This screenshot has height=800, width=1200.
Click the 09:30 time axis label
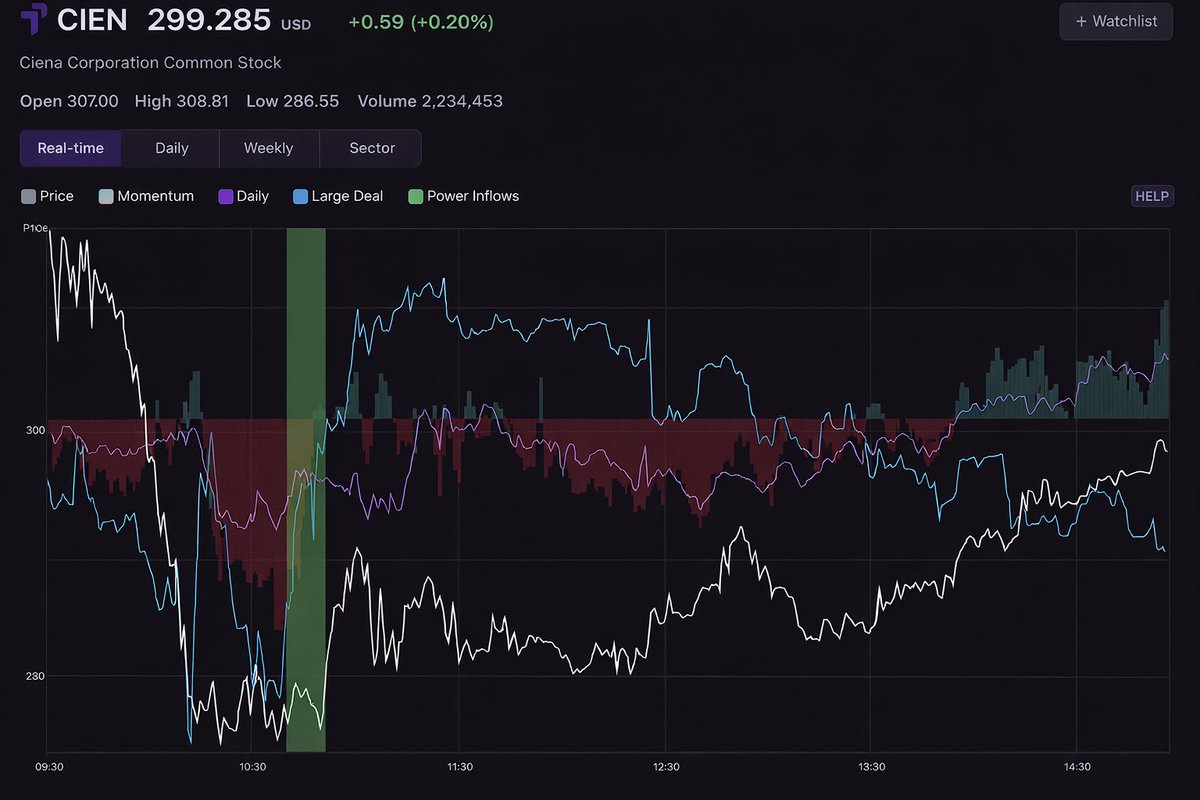pos(48,766)
